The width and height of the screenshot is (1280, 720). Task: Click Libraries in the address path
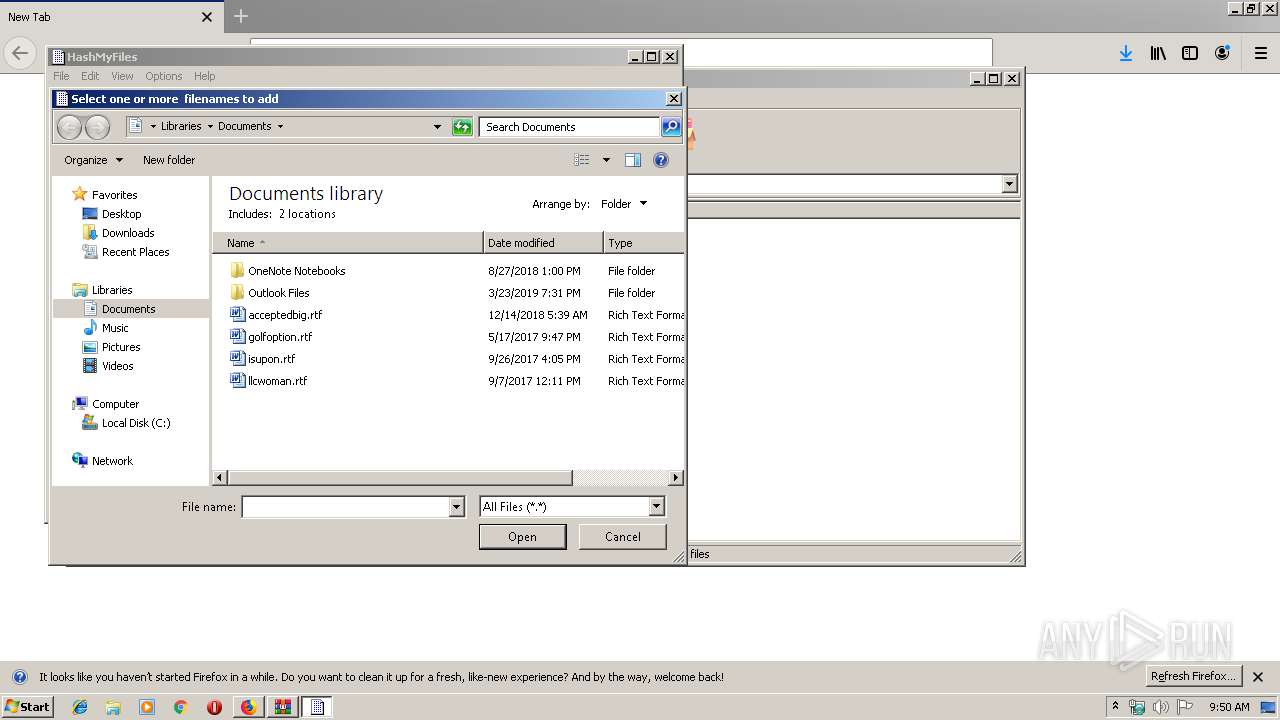pos(181,126)
